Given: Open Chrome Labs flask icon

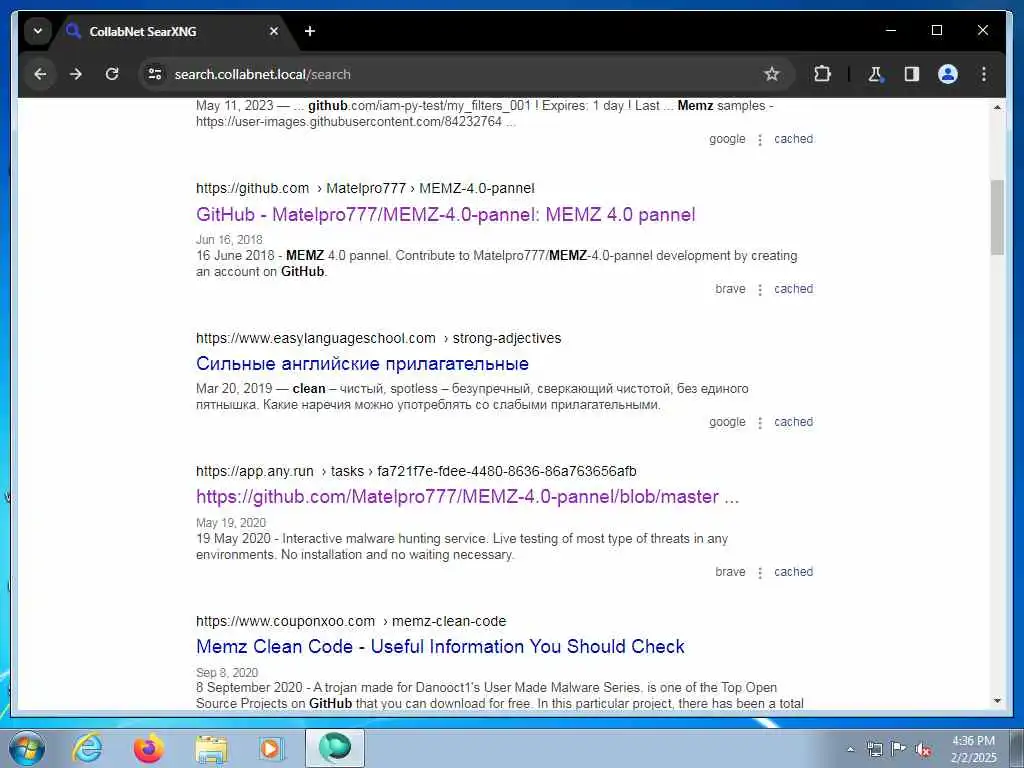Looking at the screenshot, I should pos(875,74).
